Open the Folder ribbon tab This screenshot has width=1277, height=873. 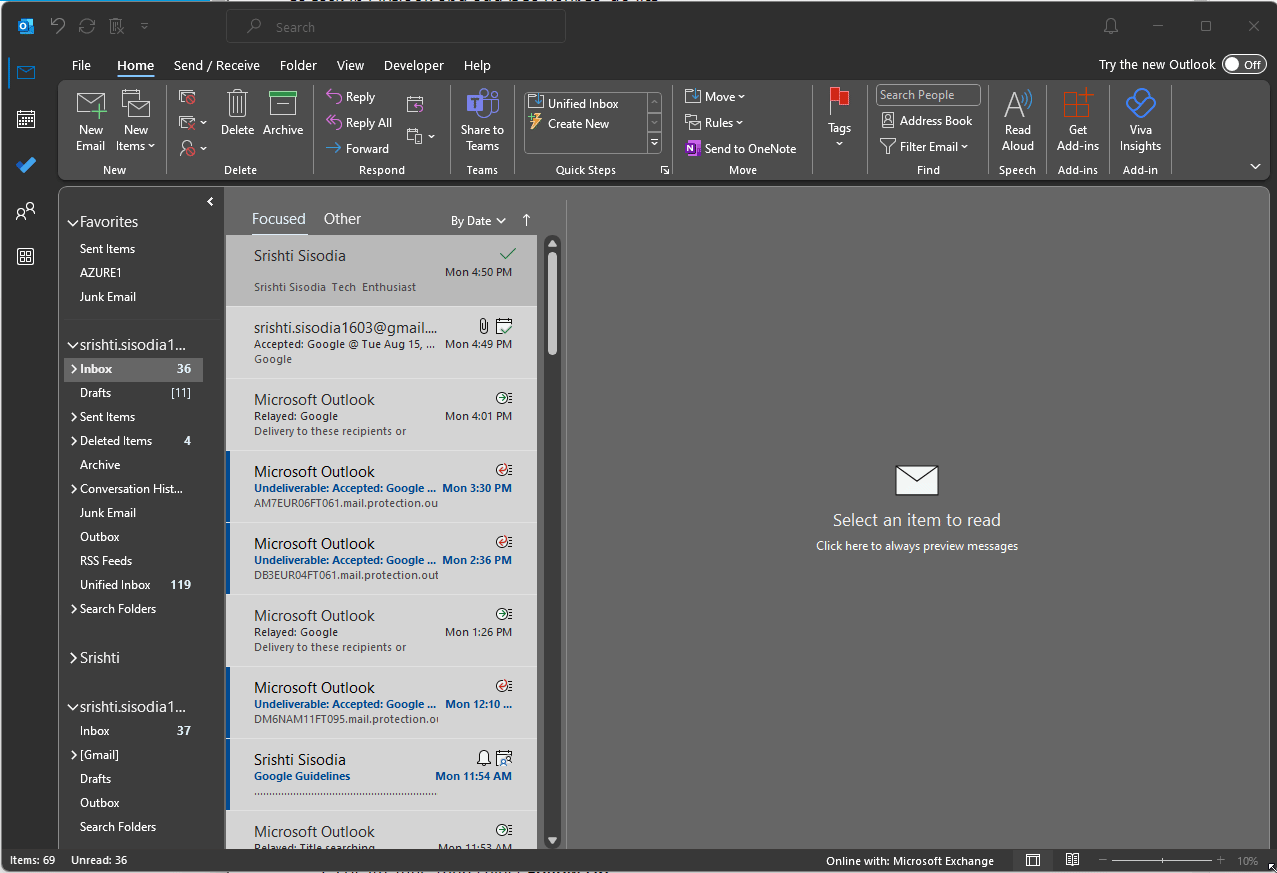click(x=298, y=65)
